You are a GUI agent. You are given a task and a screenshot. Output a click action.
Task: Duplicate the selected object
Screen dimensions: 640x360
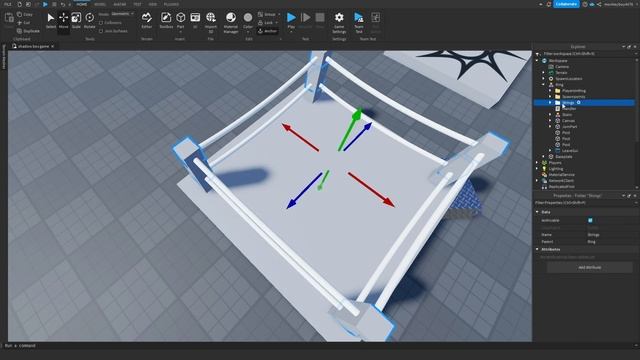tap(28, 31)
